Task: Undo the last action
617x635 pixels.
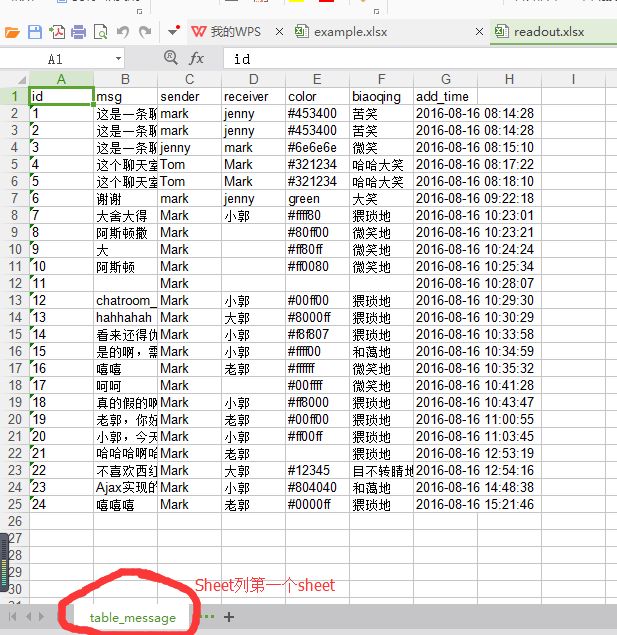Action: click(123, 32)
